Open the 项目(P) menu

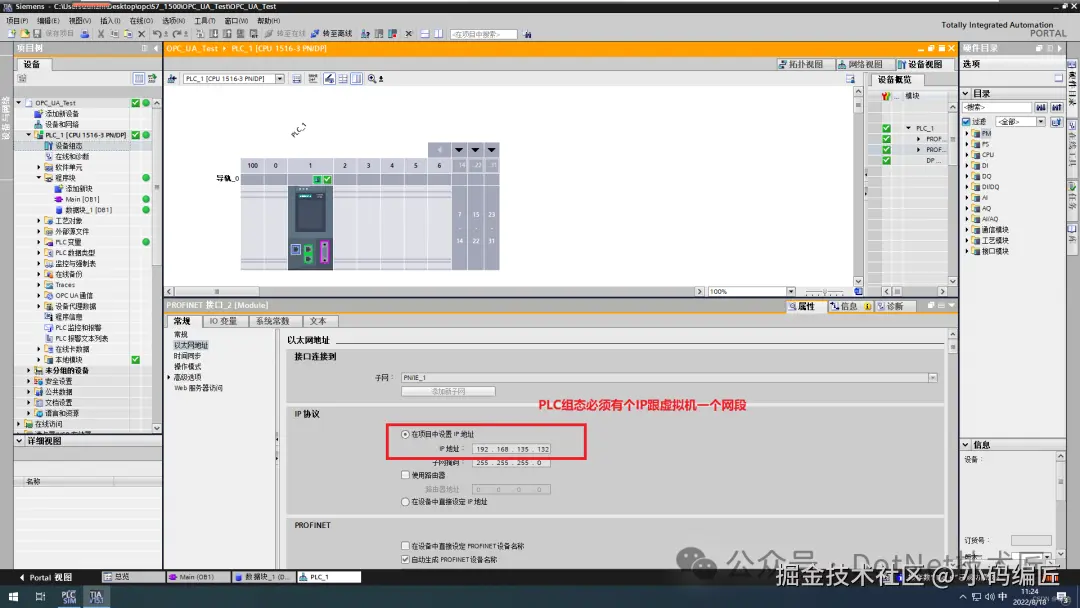[17, 21]
